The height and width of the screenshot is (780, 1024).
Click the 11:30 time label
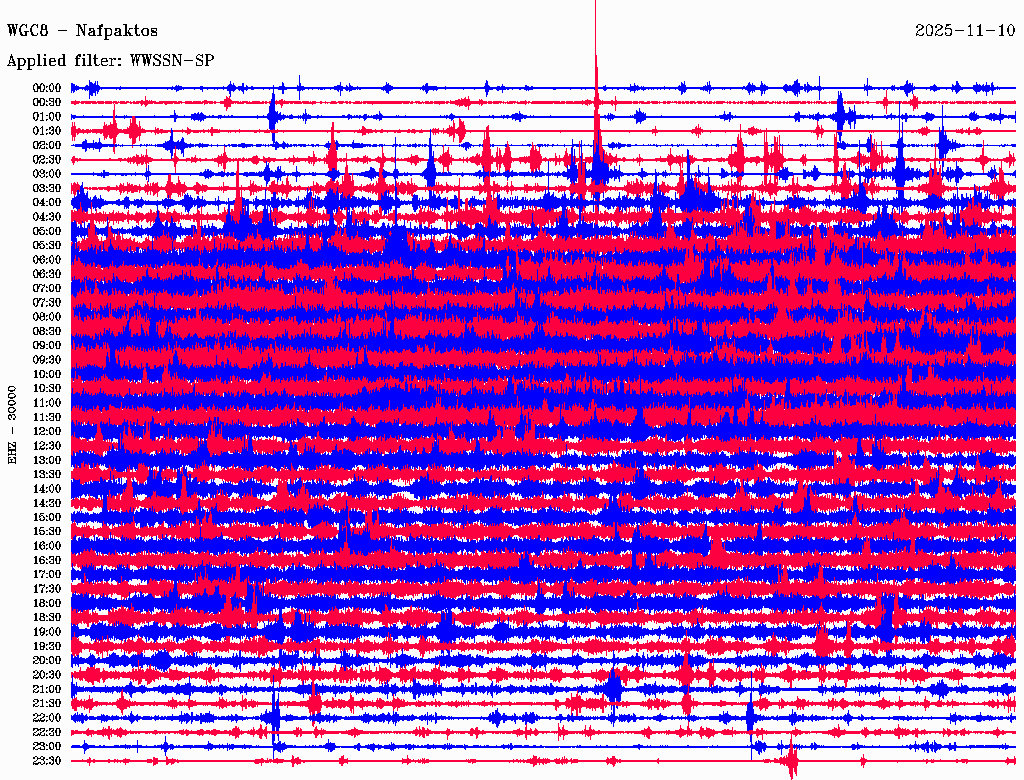[47, 417]
